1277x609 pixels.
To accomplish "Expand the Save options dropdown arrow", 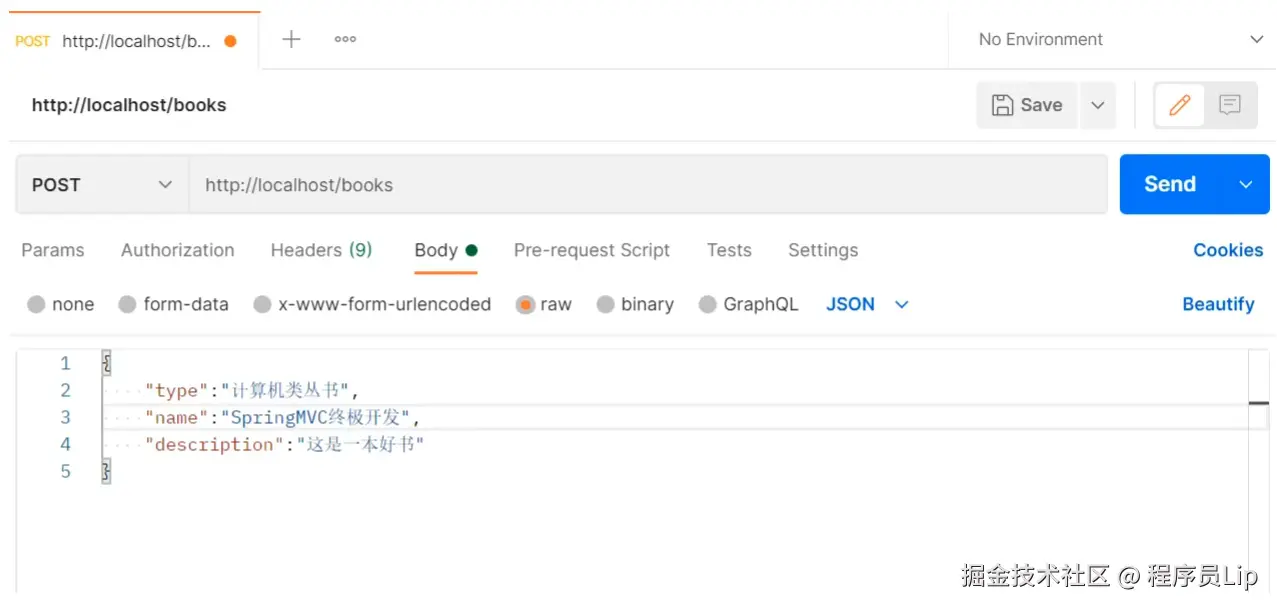I will pos(1097,105).
